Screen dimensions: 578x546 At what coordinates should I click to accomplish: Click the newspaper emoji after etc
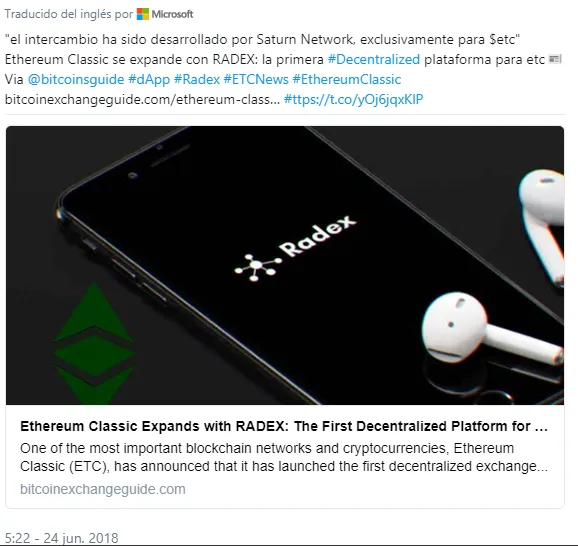[555, 59]
